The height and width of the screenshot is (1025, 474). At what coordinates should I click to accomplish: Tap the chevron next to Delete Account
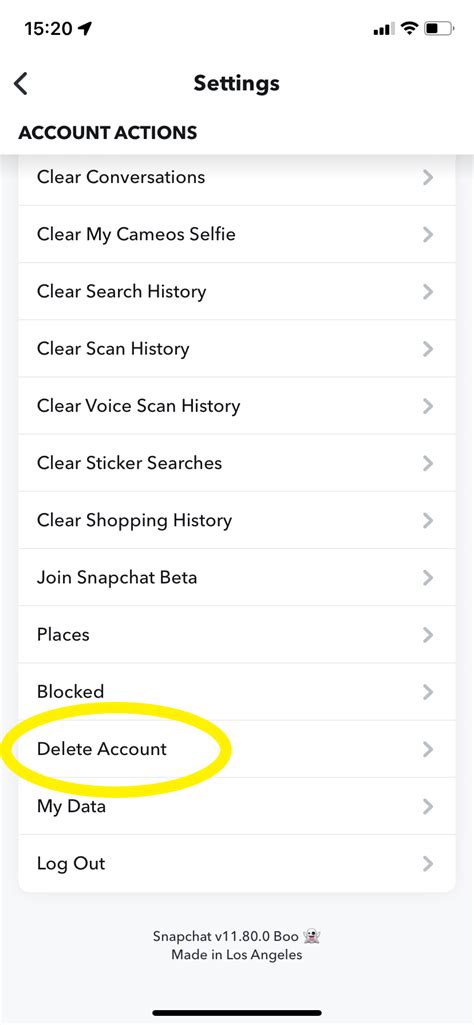428,749
